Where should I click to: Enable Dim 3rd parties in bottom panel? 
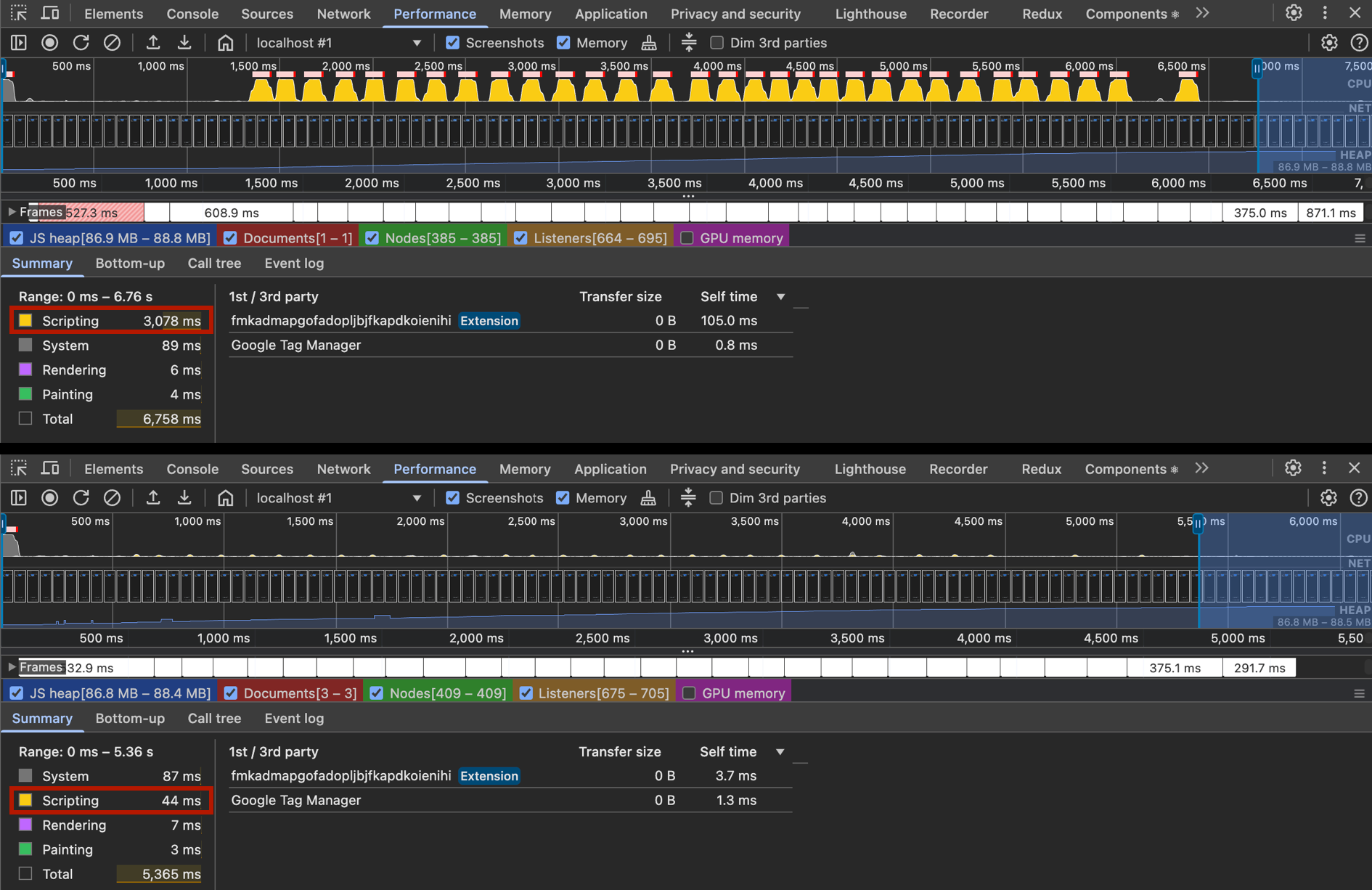pyautogui.click(x=716, y=498)
